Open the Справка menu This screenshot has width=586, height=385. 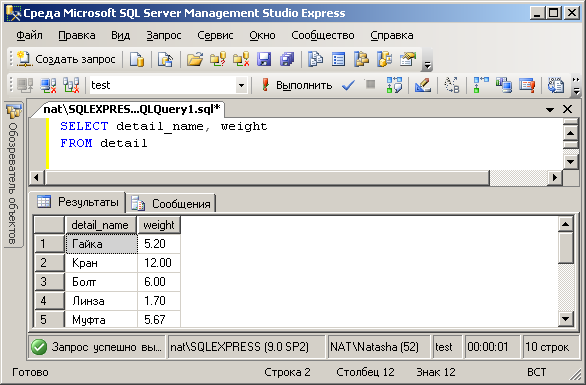tap(392, 36)
